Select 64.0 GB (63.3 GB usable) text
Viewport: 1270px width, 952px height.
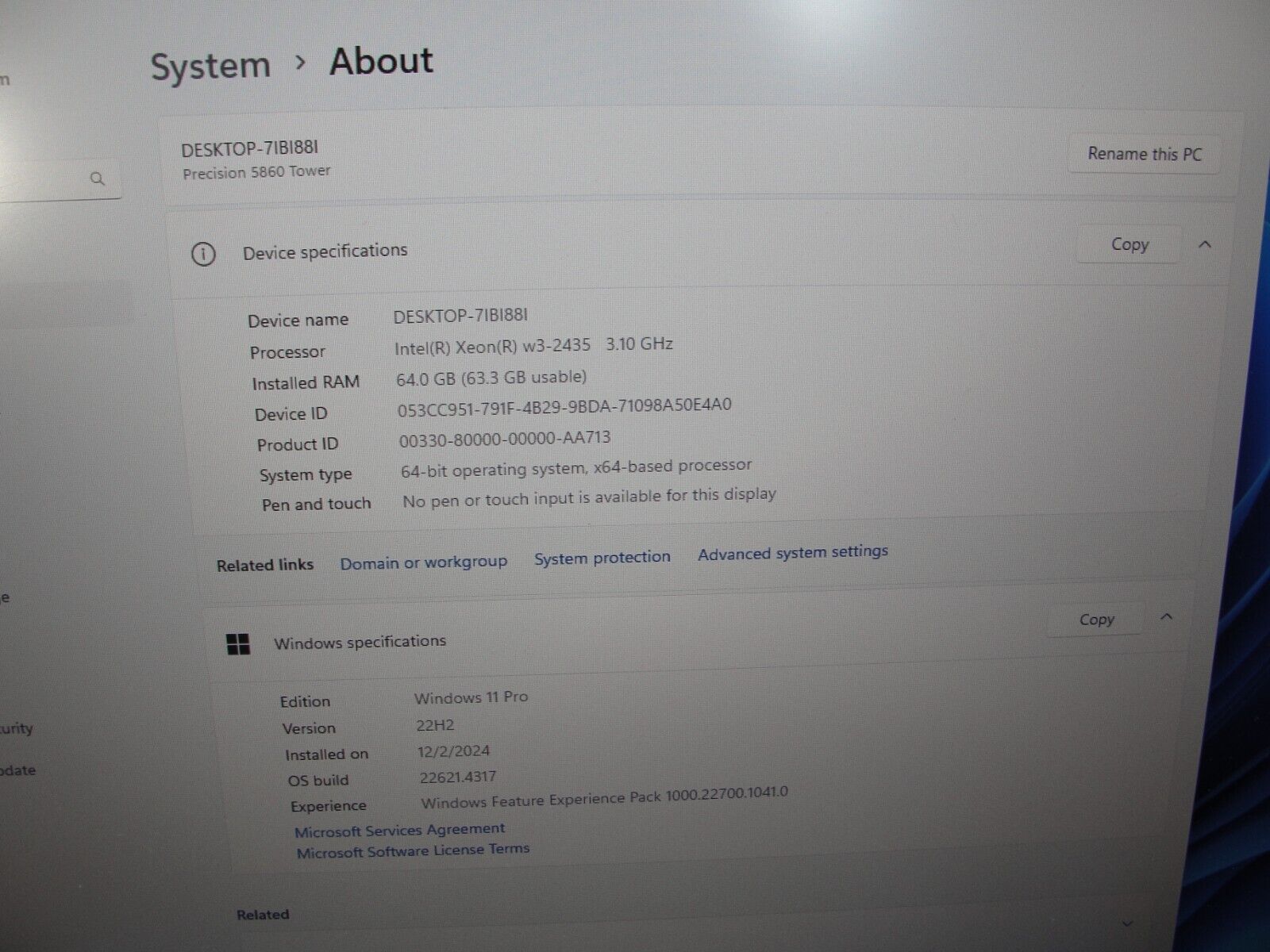pyautogui.click(x=491, y=378)
